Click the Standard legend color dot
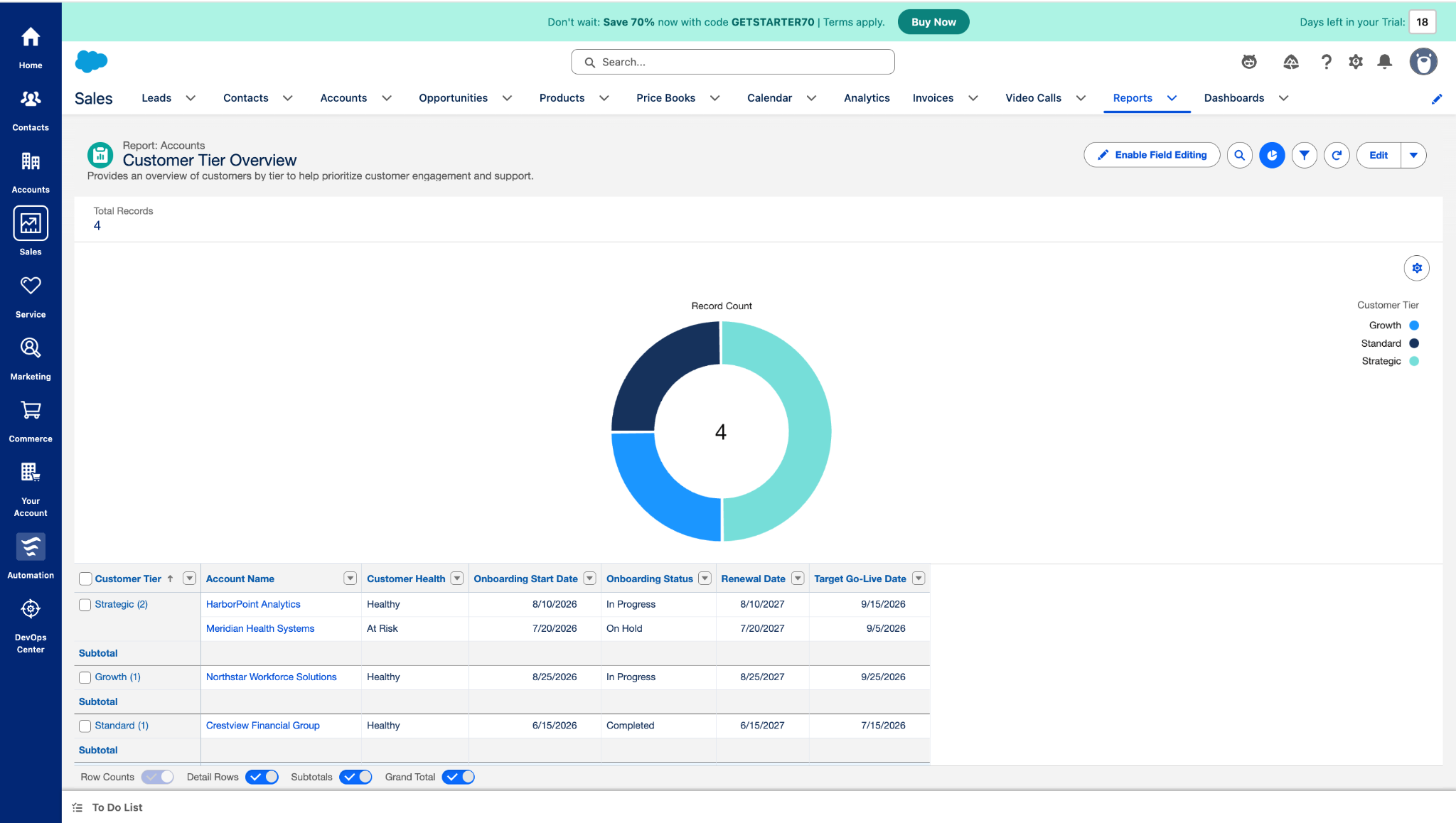1456x823 pixels. 1414,343
